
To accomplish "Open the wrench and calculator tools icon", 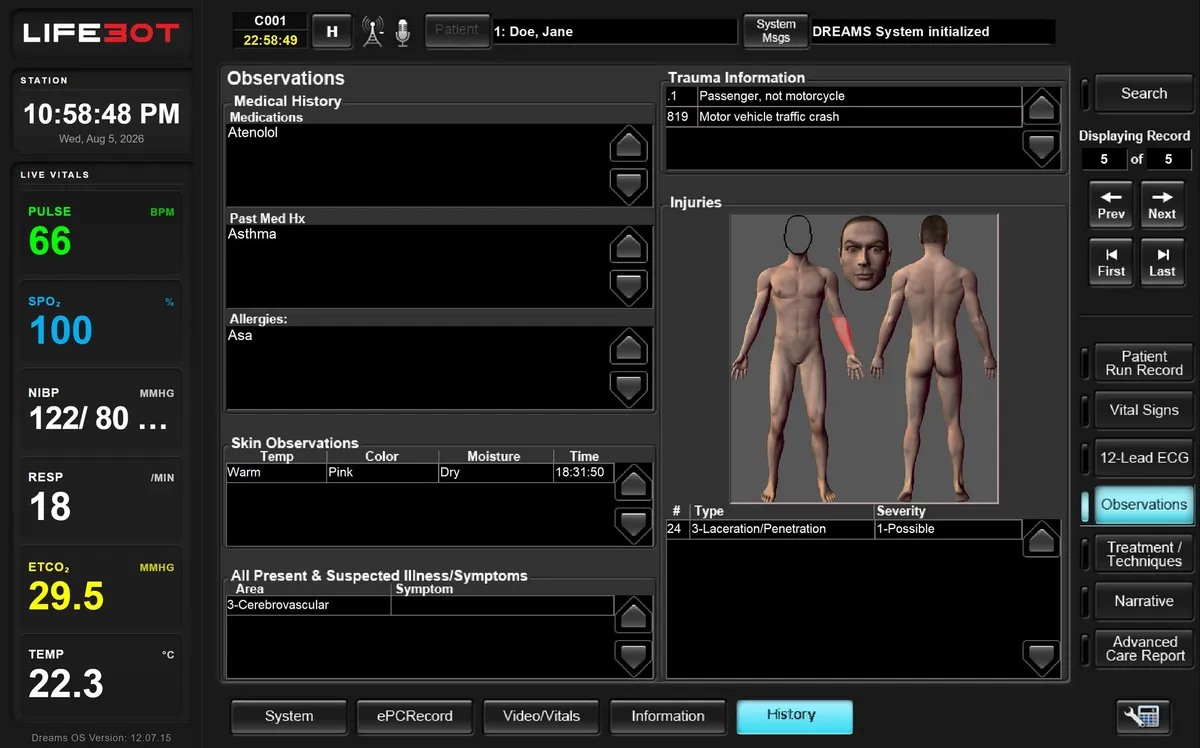I will 1142,716.
